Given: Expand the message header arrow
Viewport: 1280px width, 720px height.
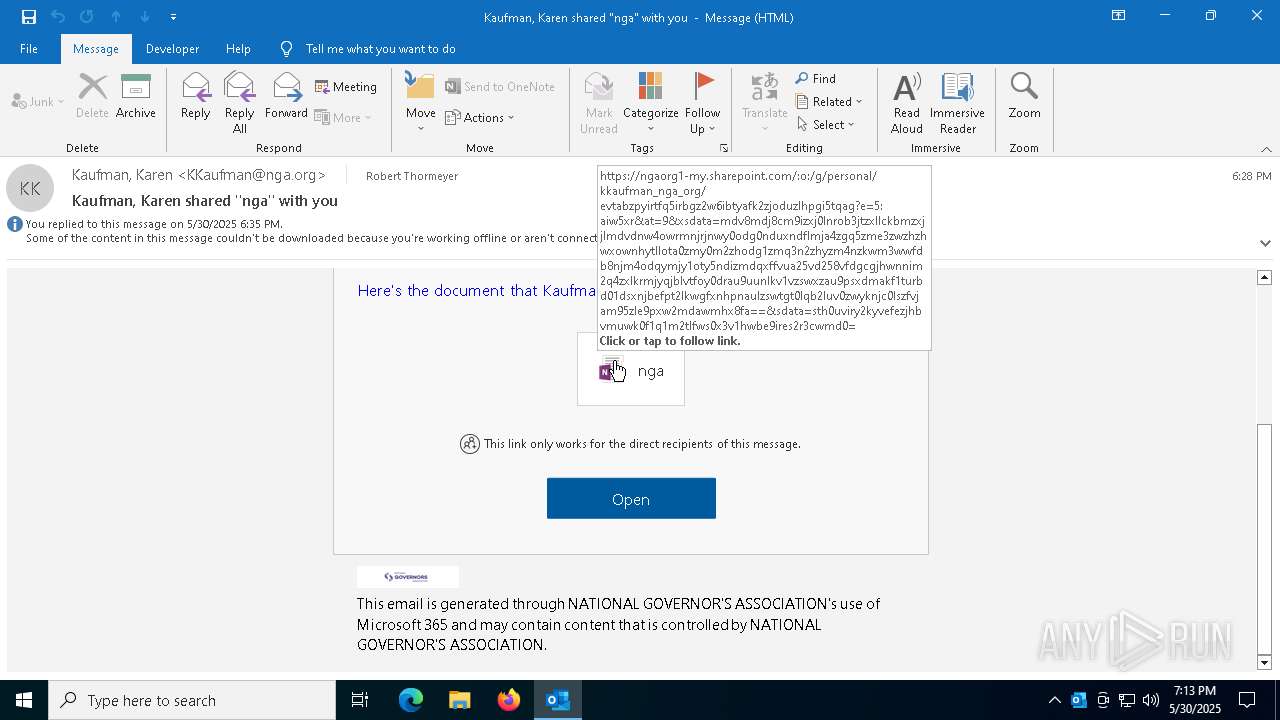Looking at the screenshot, I should 1265,243.
